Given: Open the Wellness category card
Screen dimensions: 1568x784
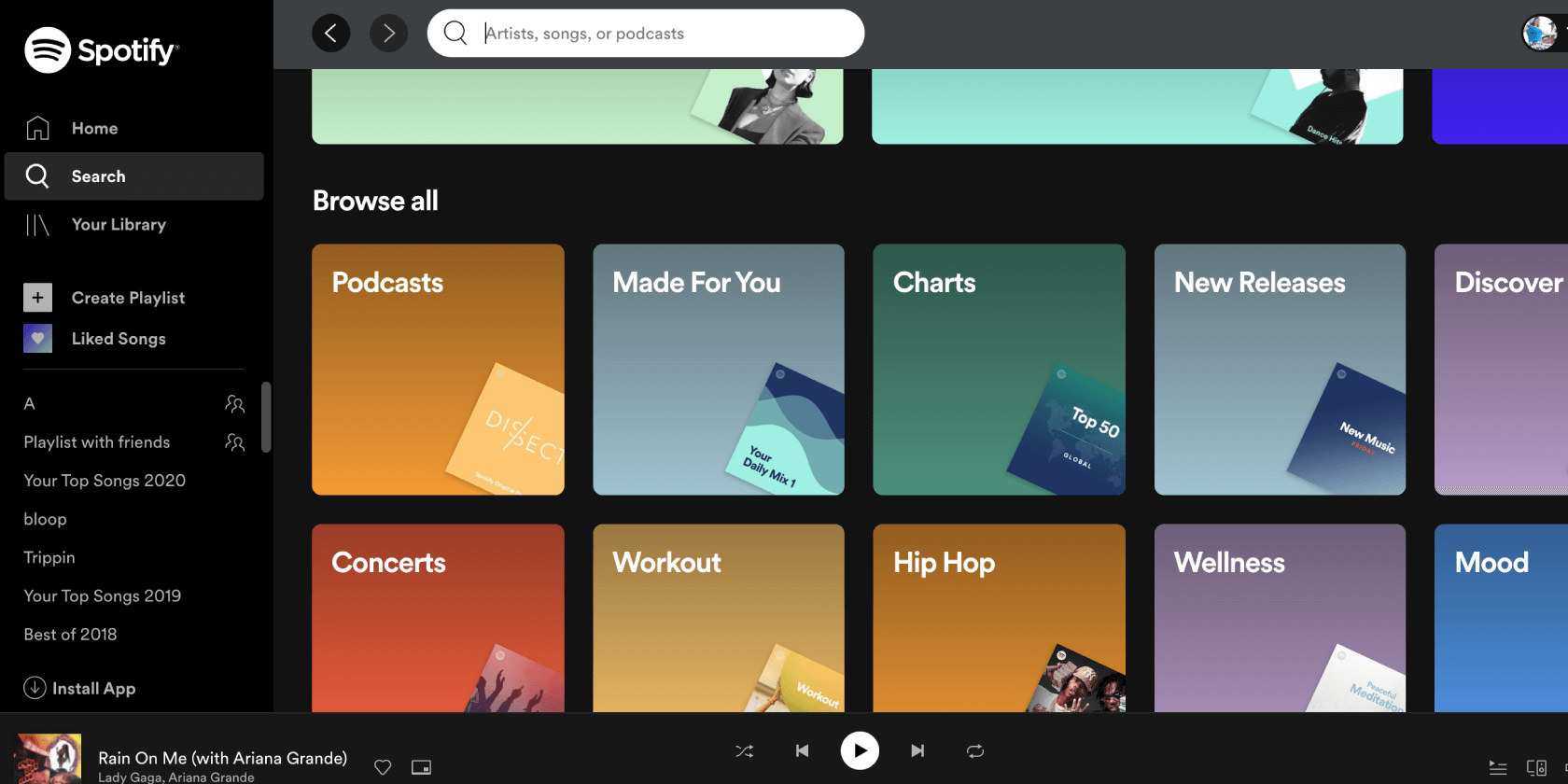Looking at the screenshot, I should pos(1280,618).
